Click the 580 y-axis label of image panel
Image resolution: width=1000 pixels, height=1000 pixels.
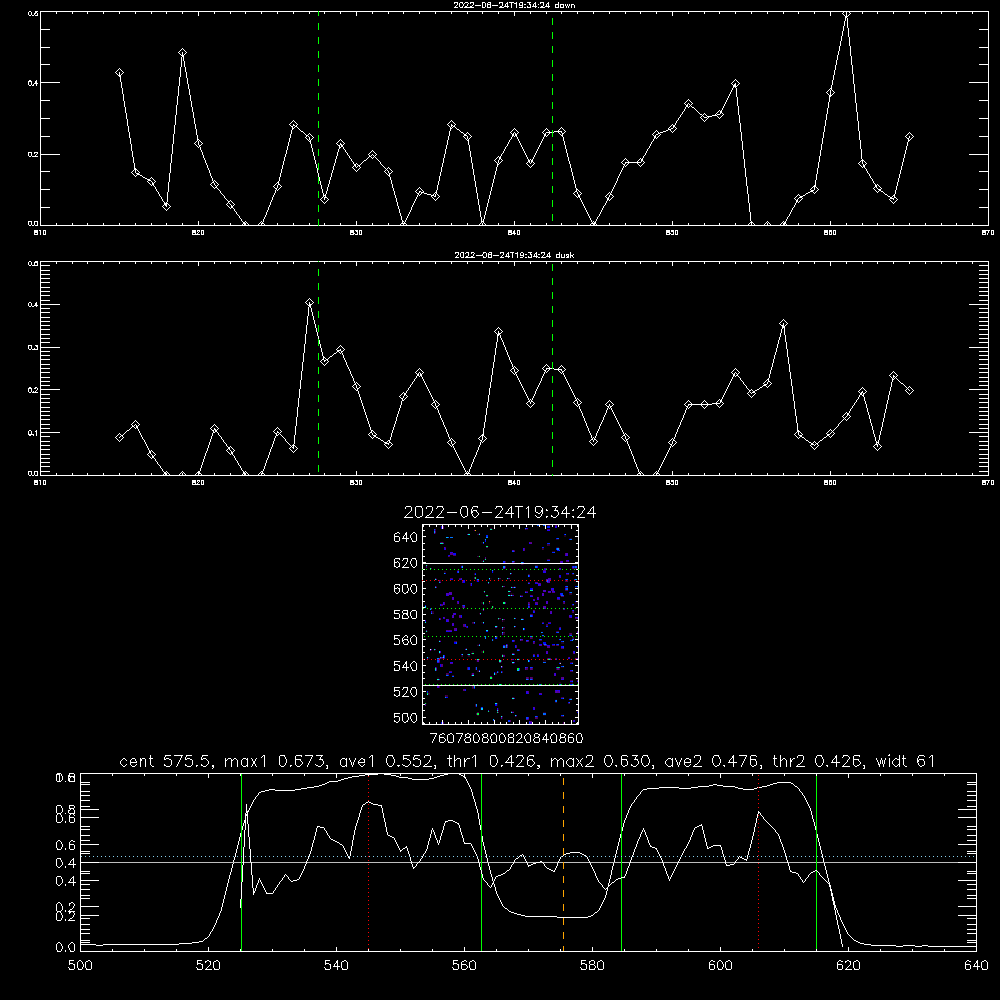406,615
